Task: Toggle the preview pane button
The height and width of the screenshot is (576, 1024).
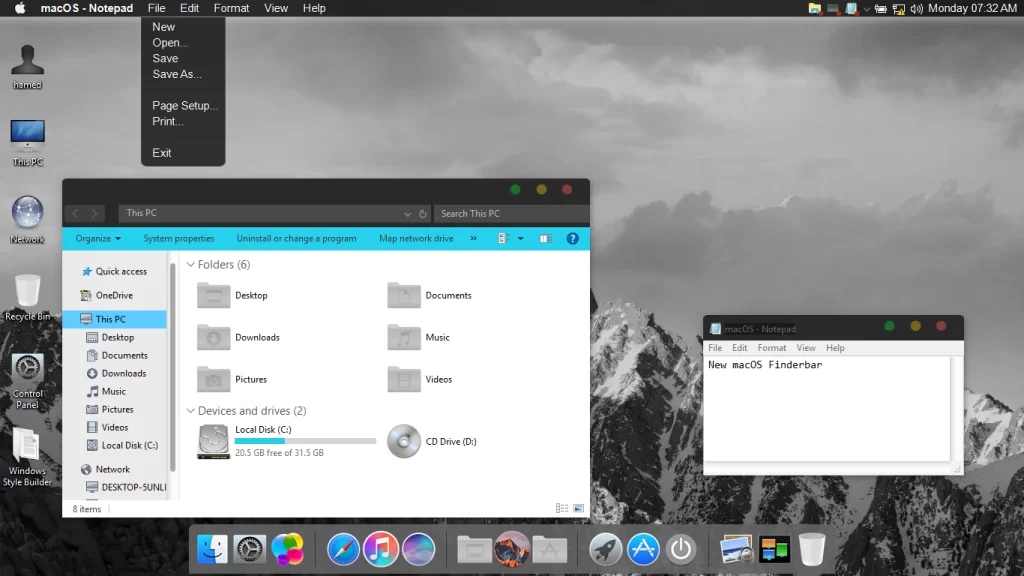Action: tap(545, 239)
